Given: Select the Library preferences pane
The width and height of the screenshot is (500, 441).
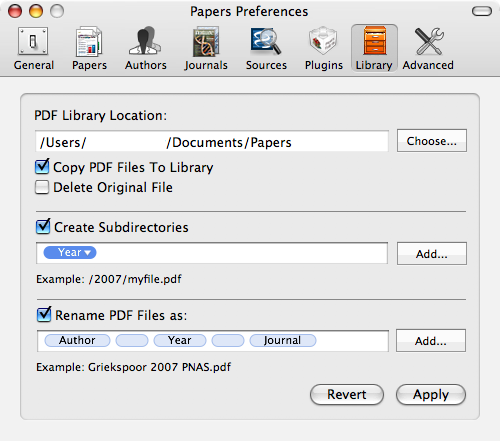Looking at the screenshot, I should tap(374, 48).
